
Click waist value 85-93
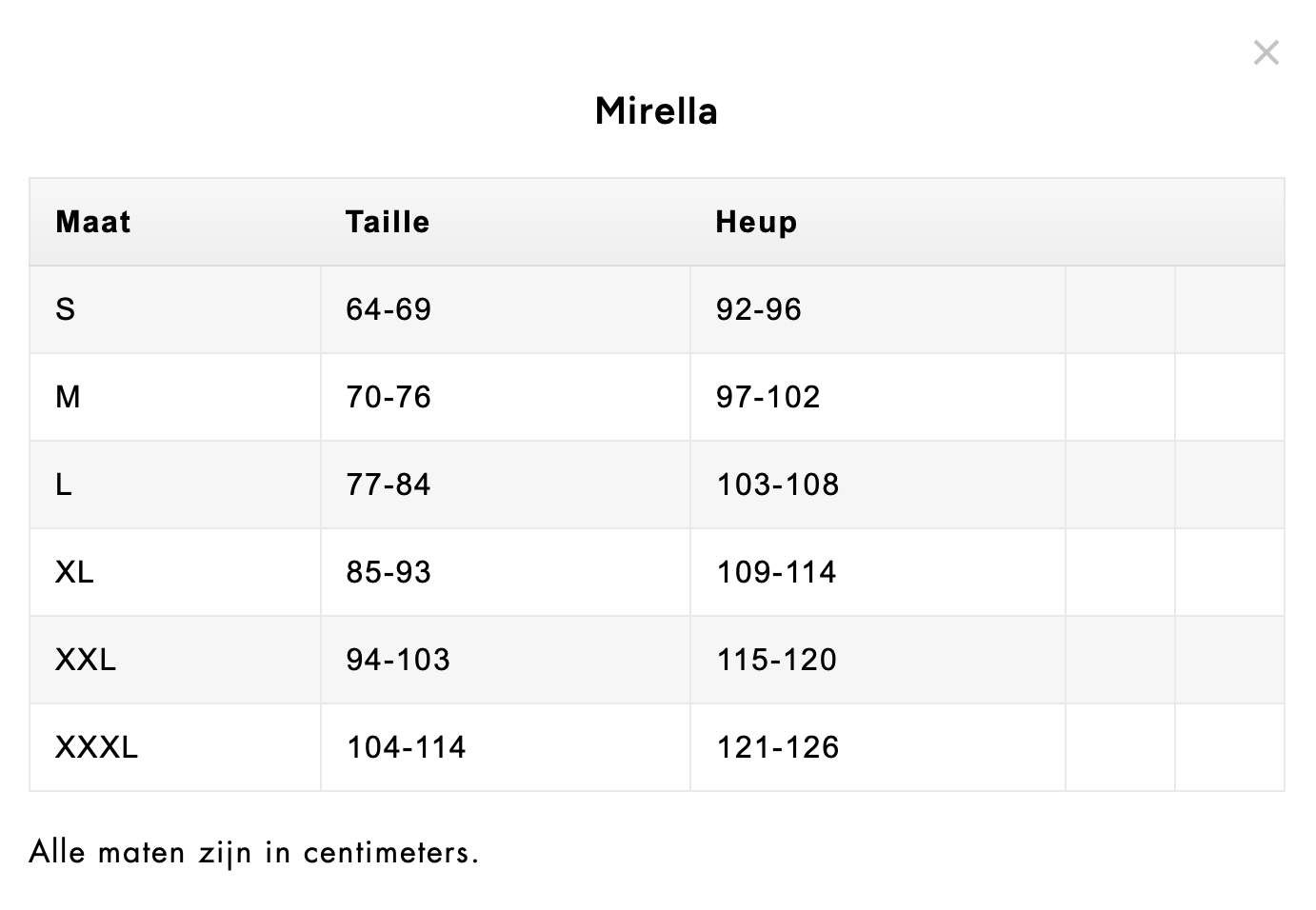(389, 572)
